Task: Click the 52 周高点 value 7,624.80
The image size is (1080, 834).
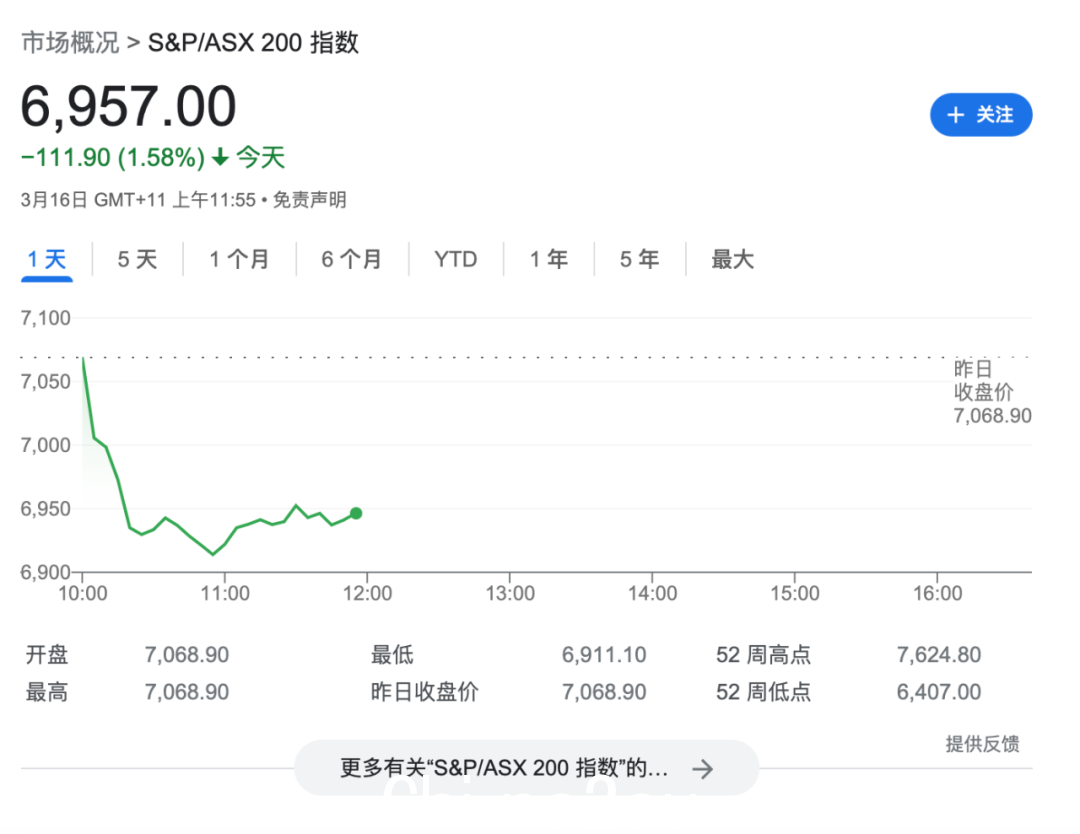Action: [x=939, y=654]
